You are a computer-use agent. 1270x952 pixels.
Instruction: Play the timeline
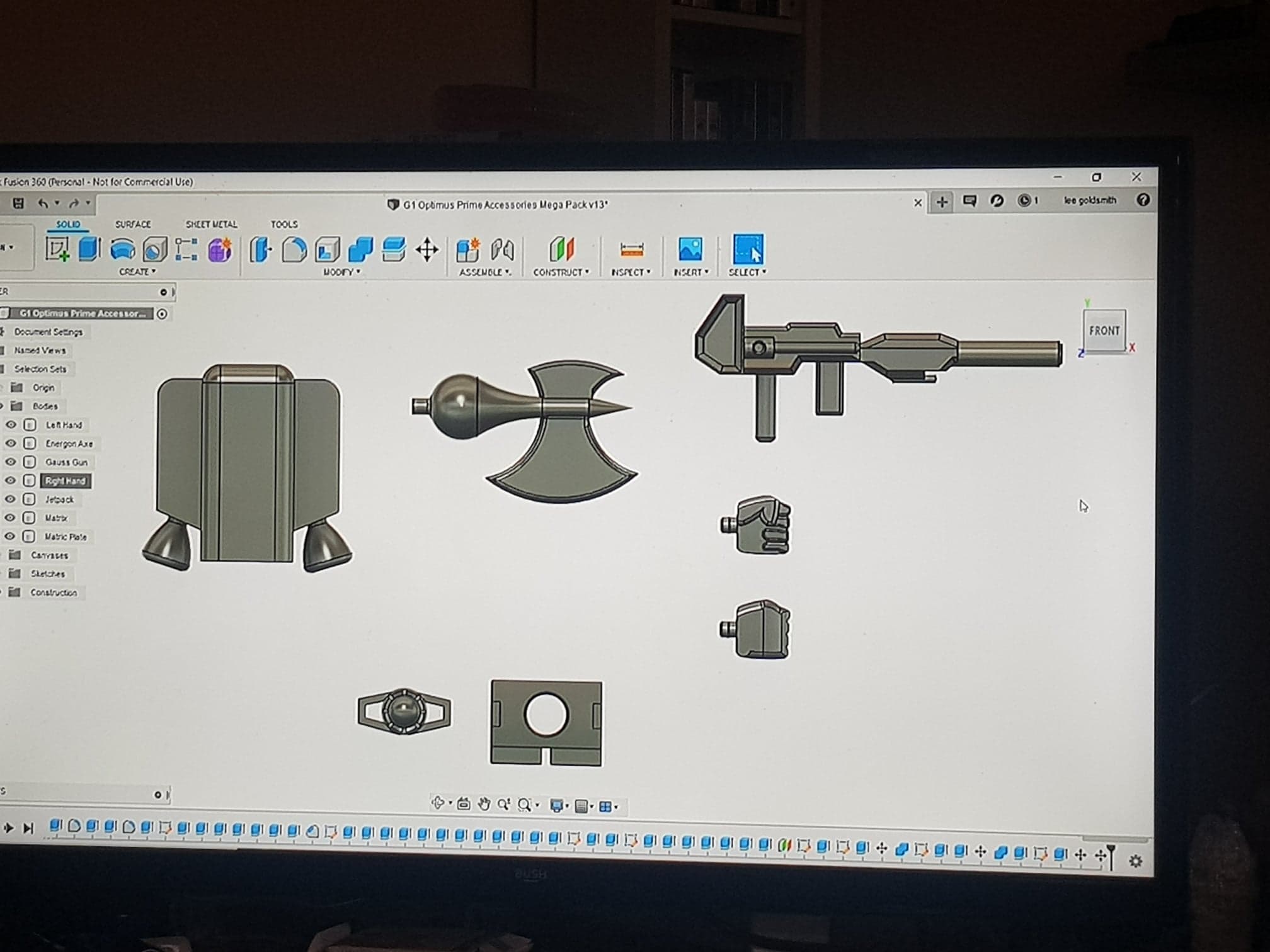click(x=8, y=828)
